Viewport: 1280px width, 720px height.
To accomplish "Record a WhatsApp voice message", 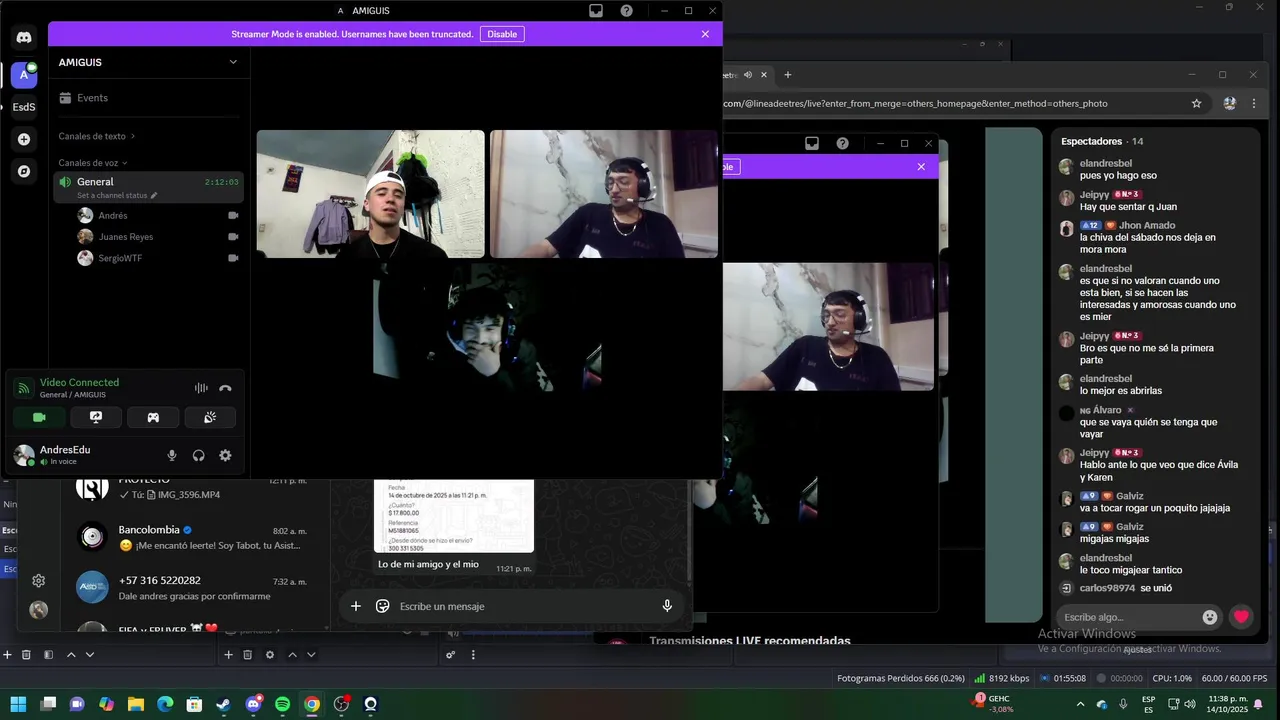I will click(x=667, y=606).
